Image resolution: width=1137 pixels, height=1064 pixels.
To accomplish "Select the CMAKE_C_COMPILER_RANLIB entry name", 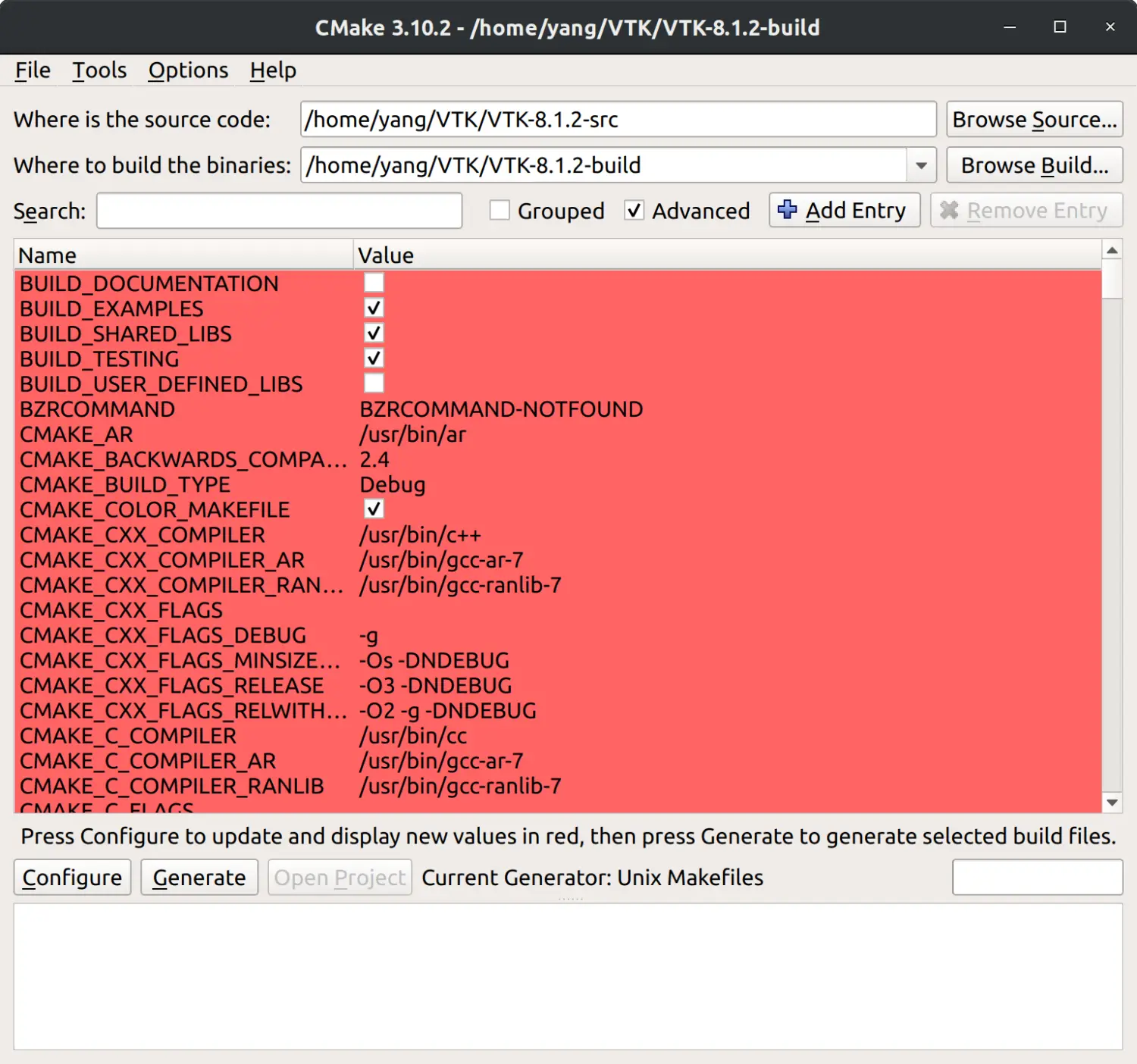I will tap(171, 786).
